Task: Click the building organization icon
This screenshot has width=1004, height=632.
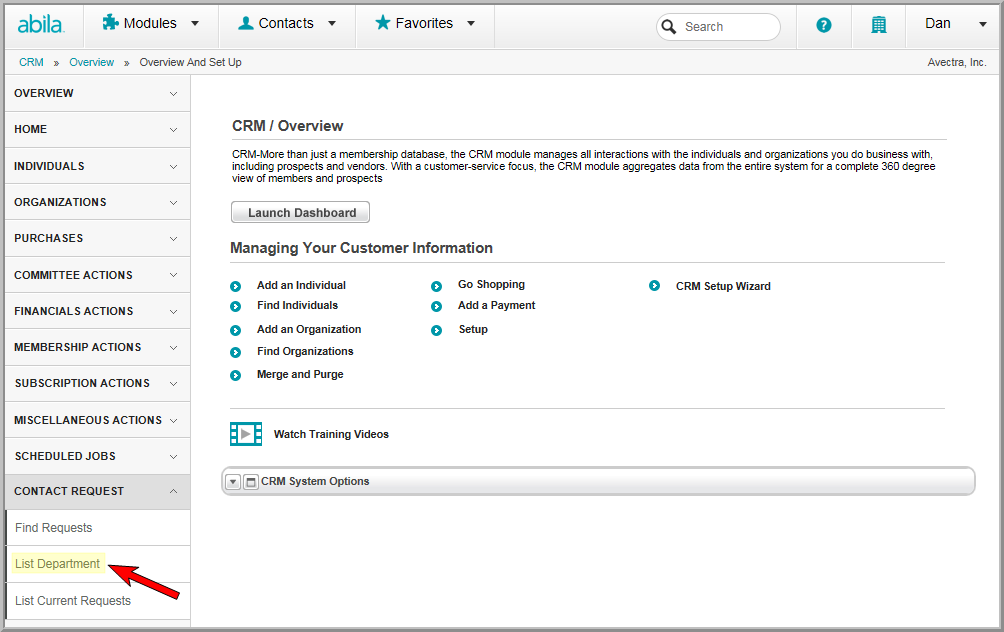Action: point(879,25)
